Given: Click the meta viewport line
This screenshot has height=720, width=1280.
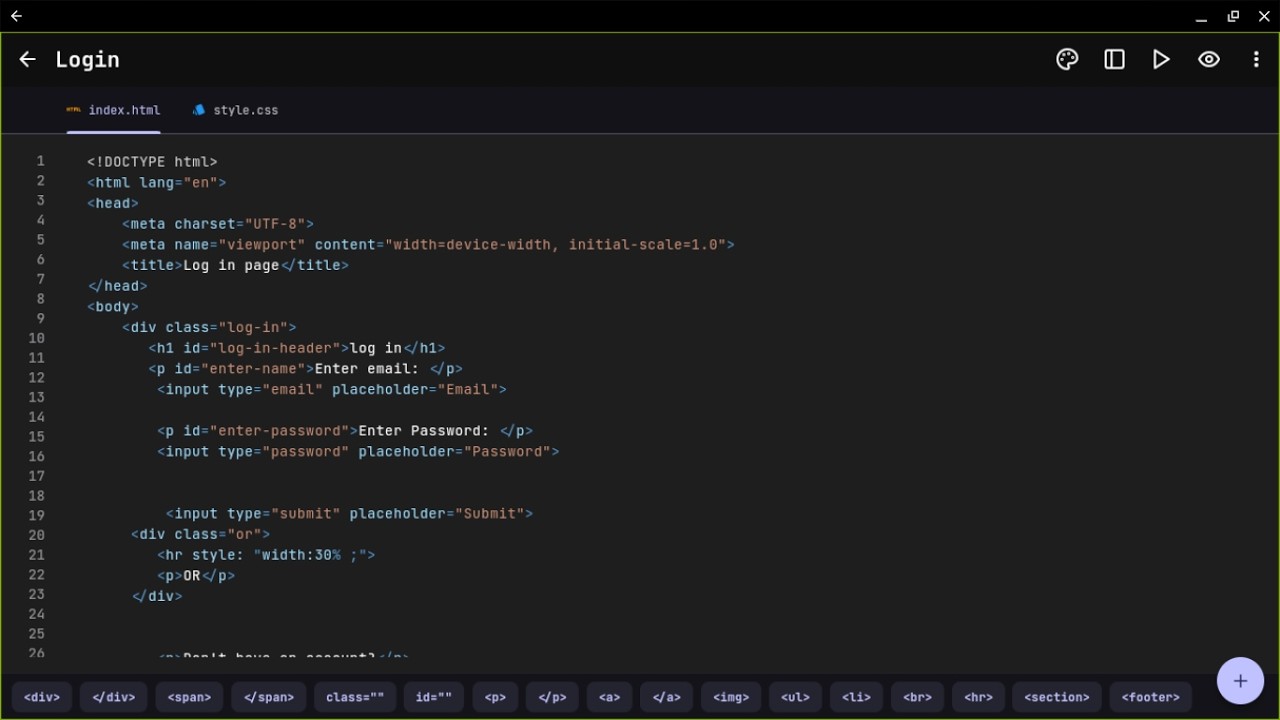Looking at the screenshot, I should [x=428, y=245].
